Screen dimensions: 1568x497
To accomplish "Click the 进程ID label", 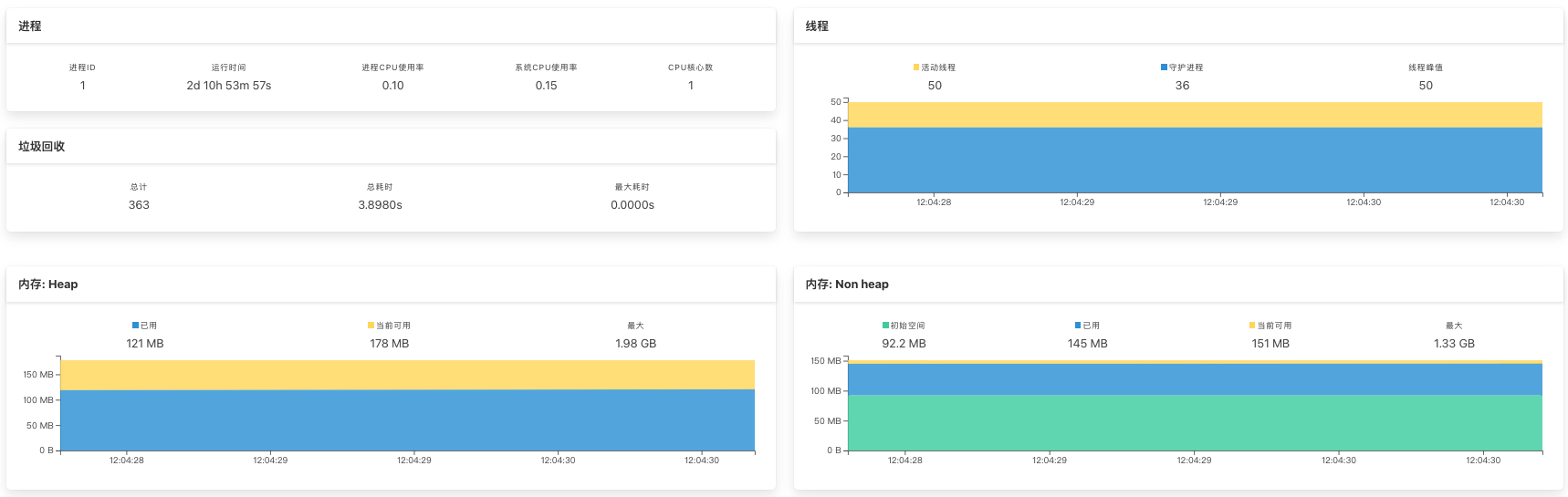I will click(82, 67).
